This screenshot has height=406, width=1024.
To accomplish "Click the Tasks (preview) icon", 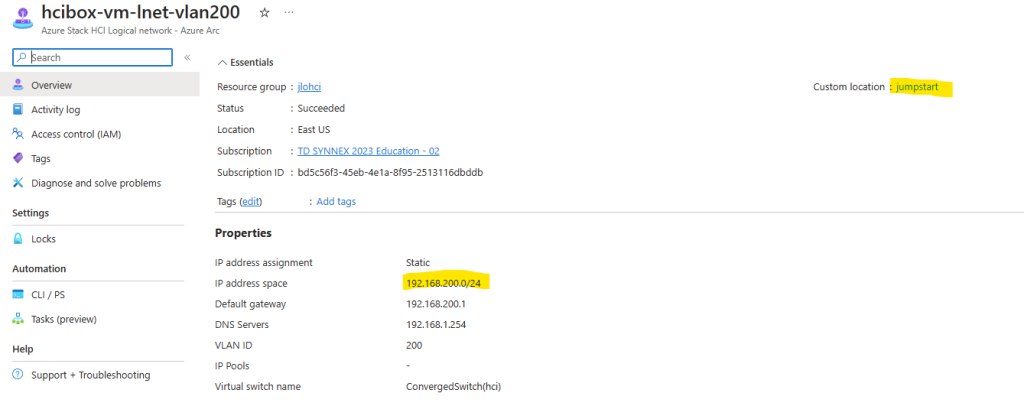I will [18, 319].
